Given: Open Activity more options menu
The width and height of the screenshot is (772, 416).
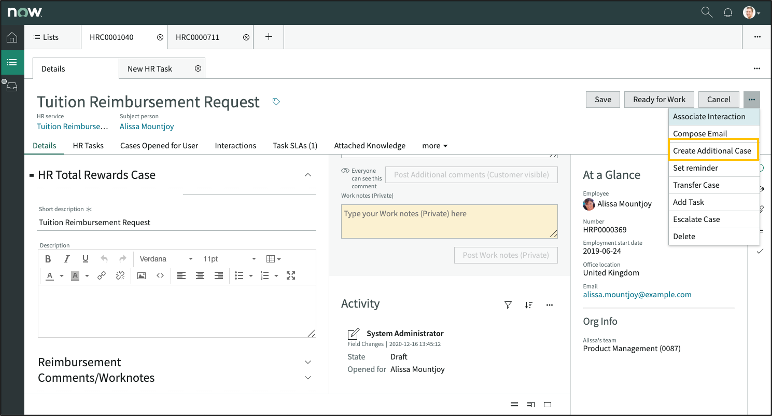Looking at the screenshot, I should (x=549, y=305).
